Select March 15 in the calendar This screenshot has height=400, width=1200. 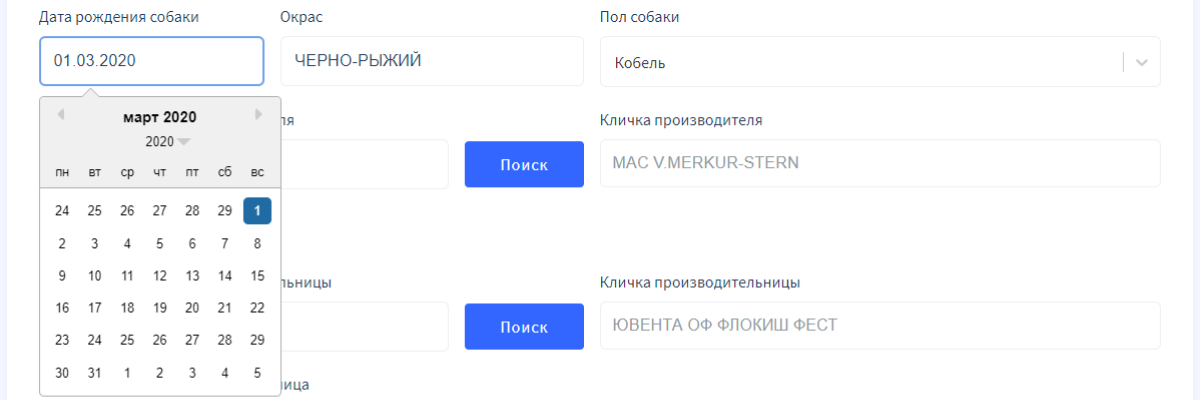(x=257, y=275)
